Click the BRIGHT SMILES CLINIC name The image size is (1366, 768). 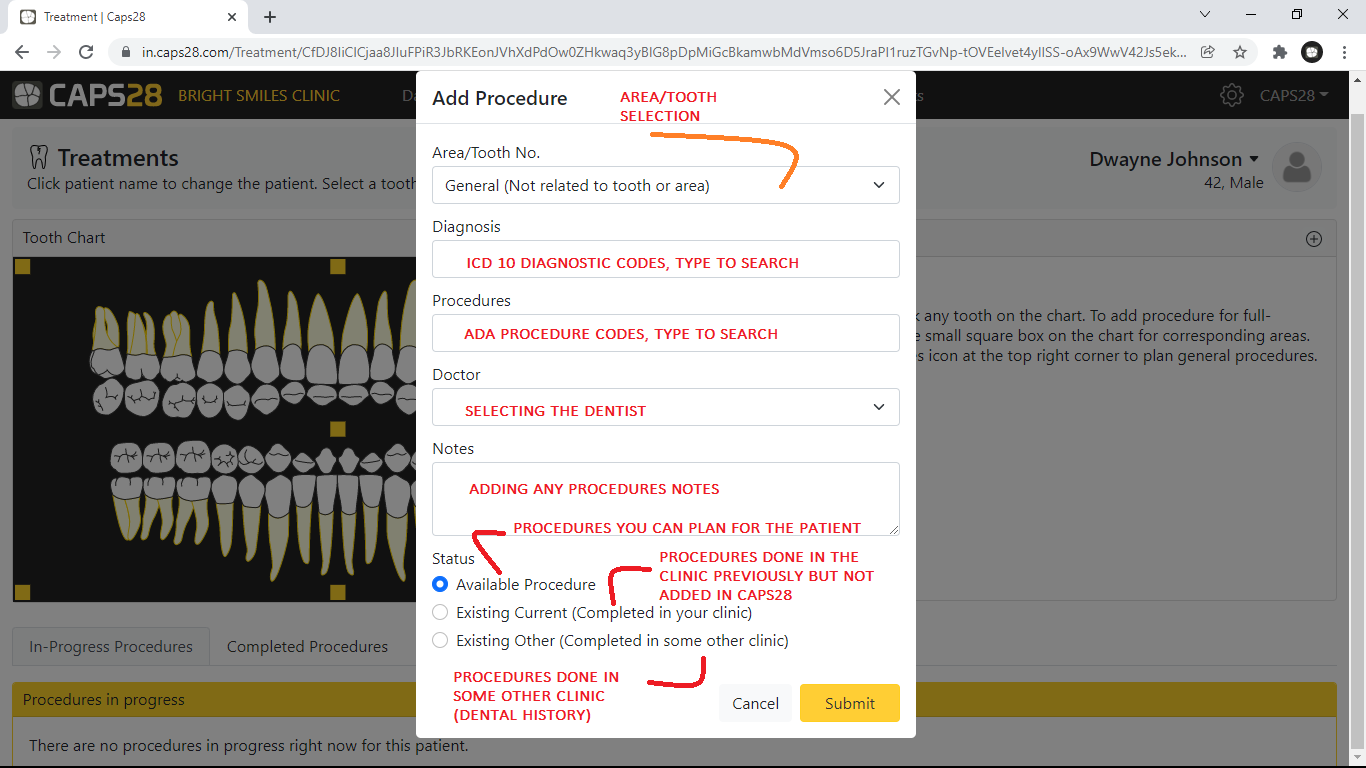(259, 95)
